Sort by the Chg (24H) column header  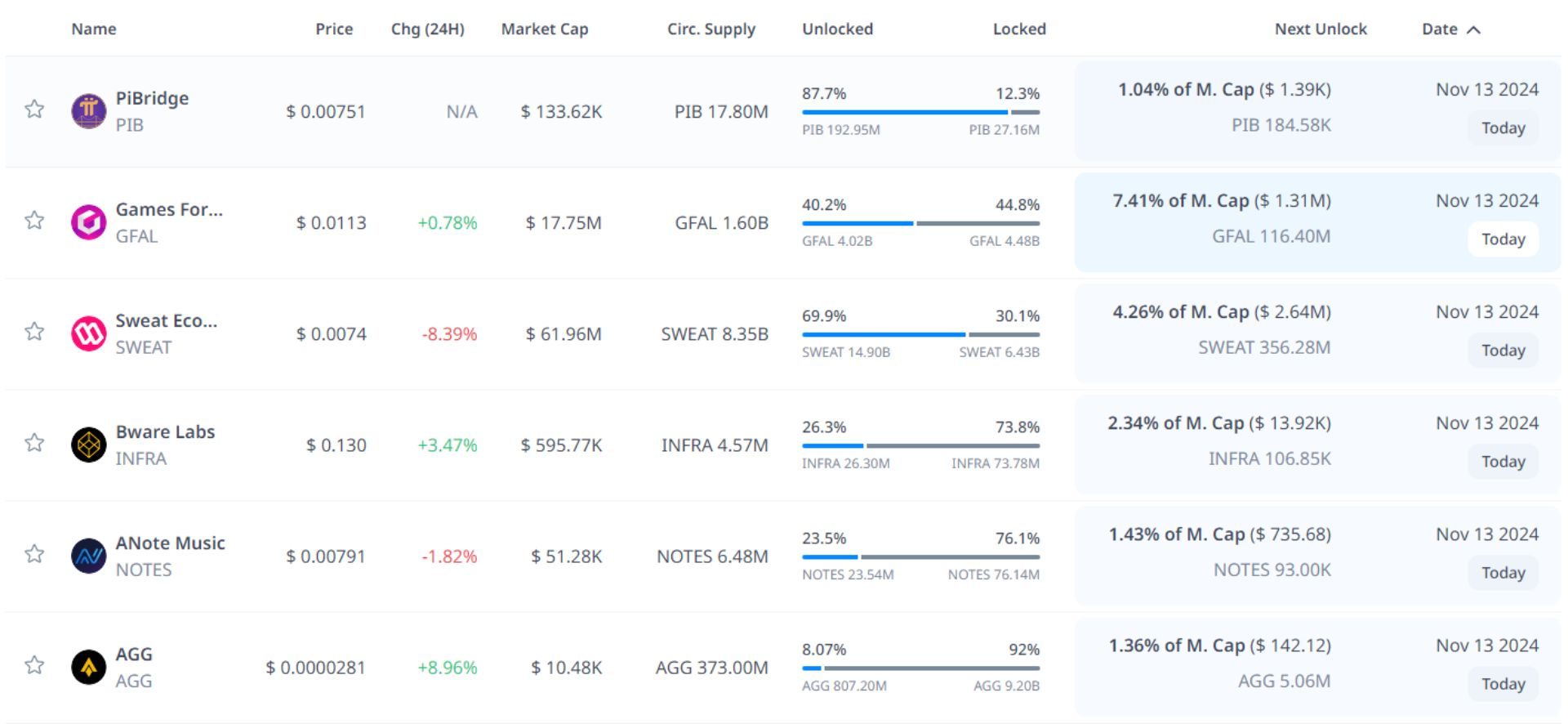coord(427,29)
